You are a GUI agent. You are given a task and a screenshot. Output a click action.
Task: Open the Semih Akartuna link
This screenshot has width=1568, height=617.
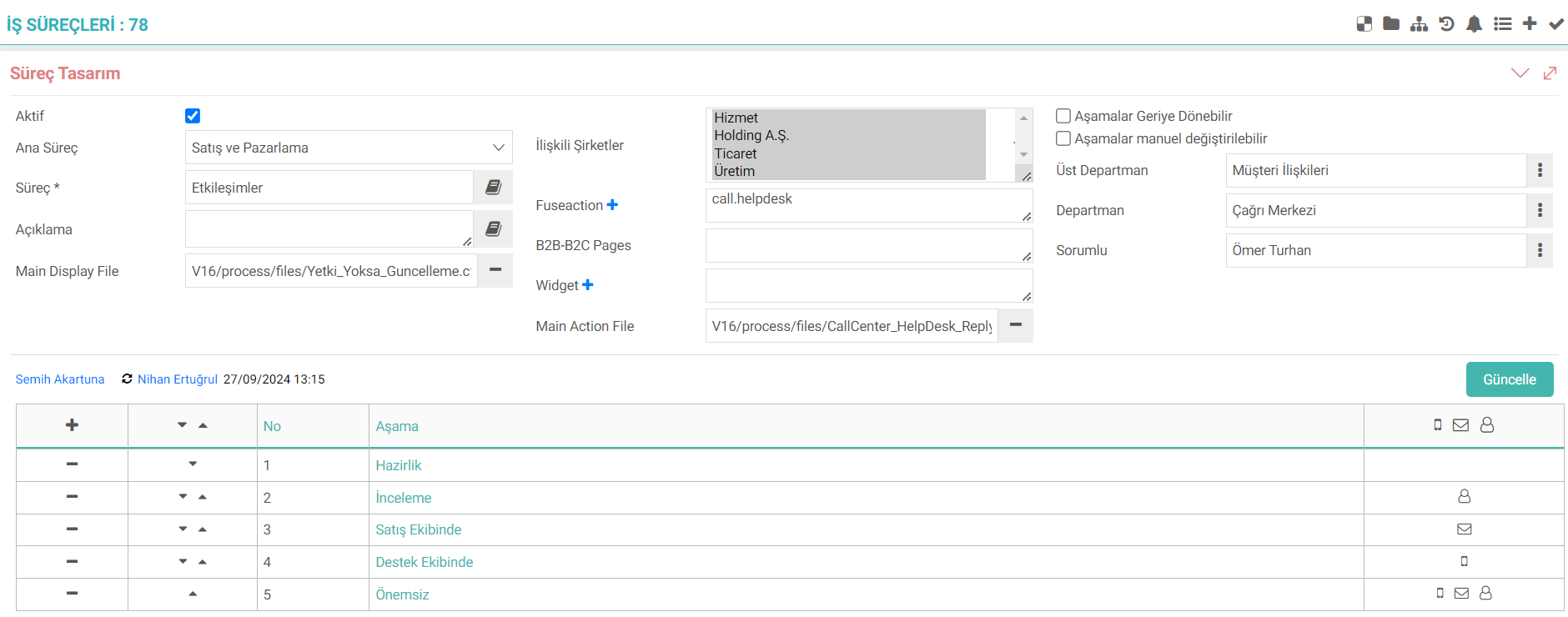pos(60,379)
